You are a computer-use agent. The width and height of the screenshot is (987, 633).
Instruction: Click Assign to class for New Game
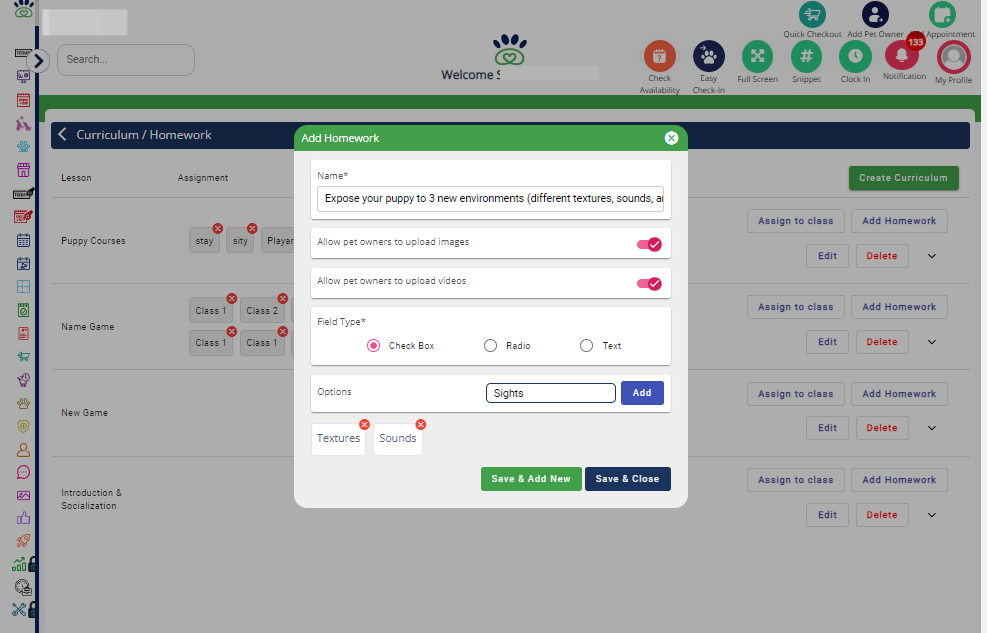tap(796, 394)
